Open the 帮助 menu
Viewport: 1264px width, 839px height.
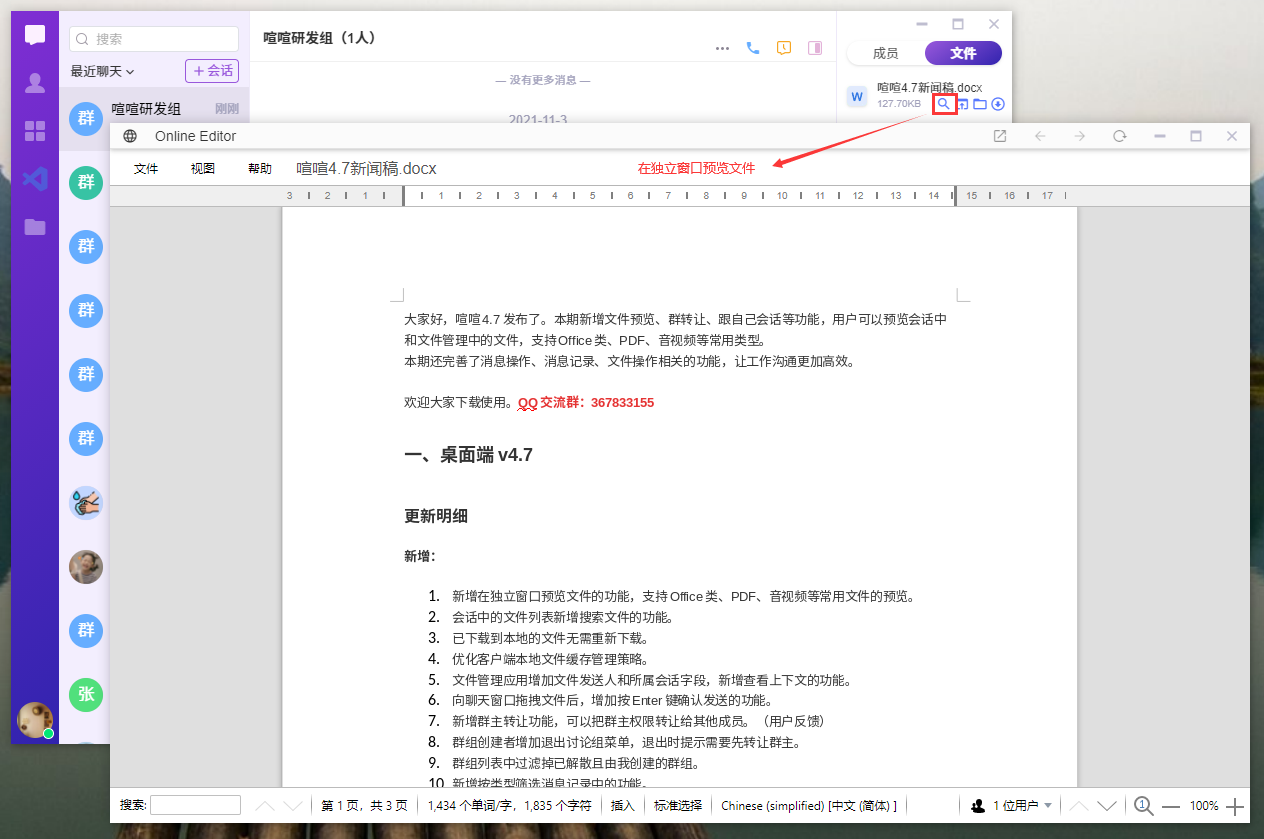pyautogui.click(x=260, y=168)
